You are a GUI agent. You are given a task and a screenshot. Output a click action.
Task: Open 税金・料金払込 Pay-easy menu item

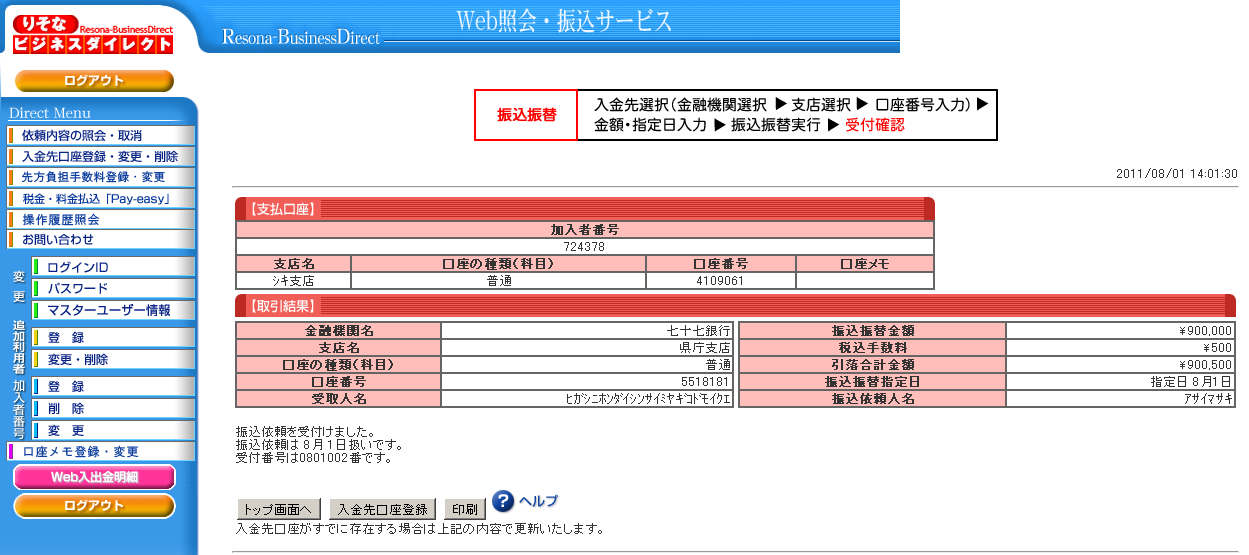coord(101,198)
